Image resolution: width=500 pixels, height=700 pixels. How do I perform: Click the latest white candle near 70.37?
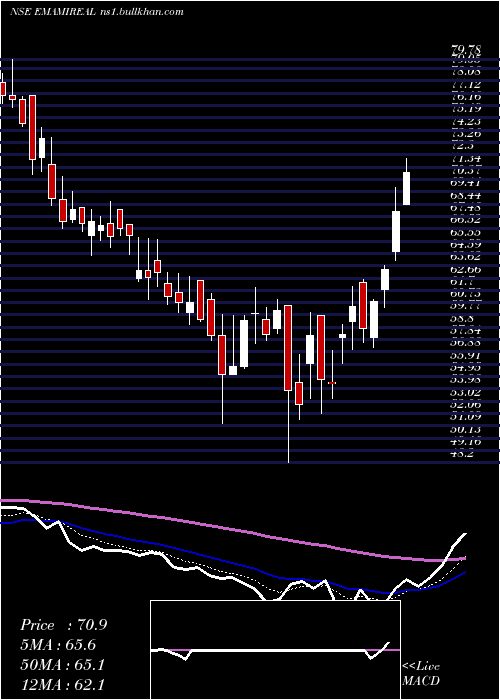[x=406, y=188]
